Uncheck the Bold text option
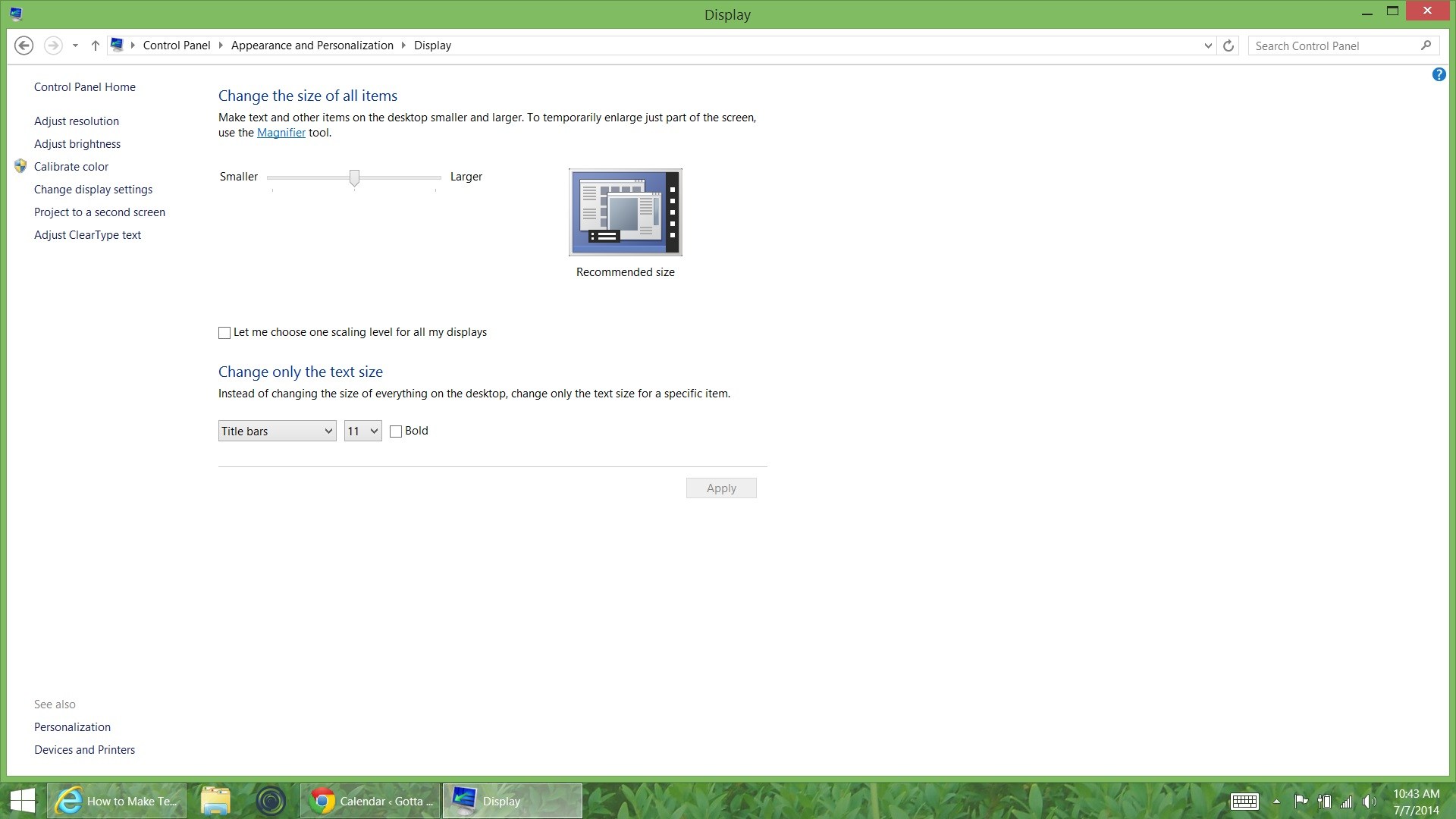The width and height of the screenshot is (1456, 819). coord(395,431)
